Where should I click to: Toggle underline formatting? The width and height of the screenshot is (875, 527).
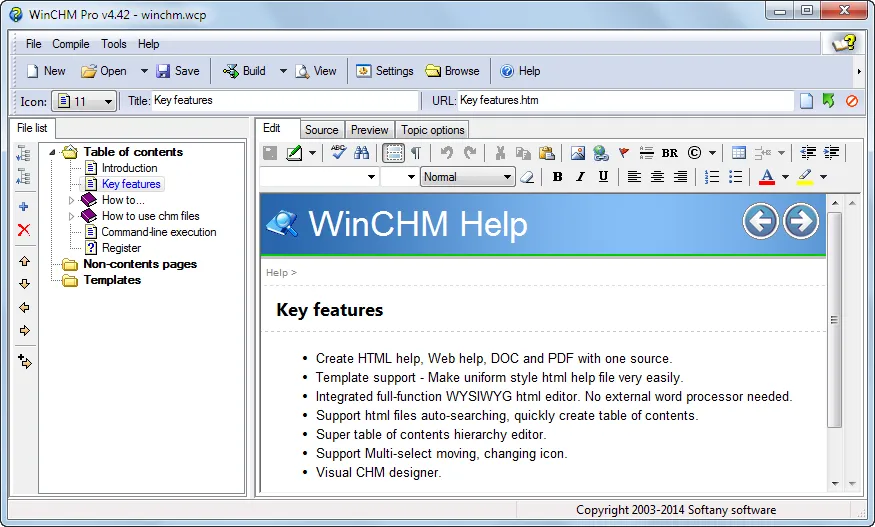click(603, 177)
